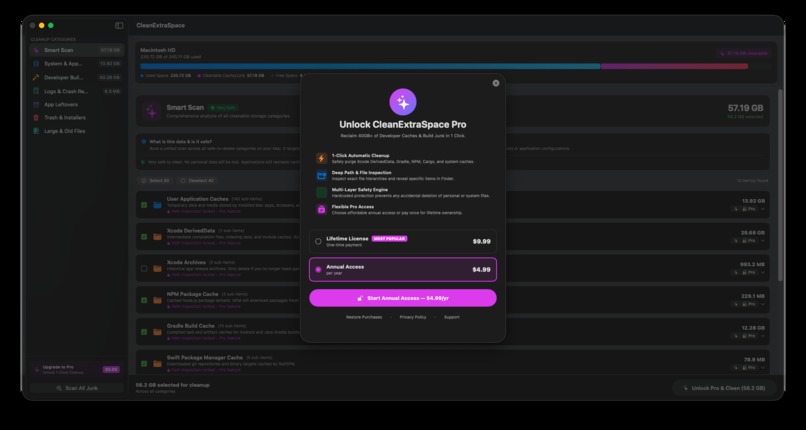Click the Large & Old Files icon
Viewport: 806px width, 430px height.
click(36, 131)
